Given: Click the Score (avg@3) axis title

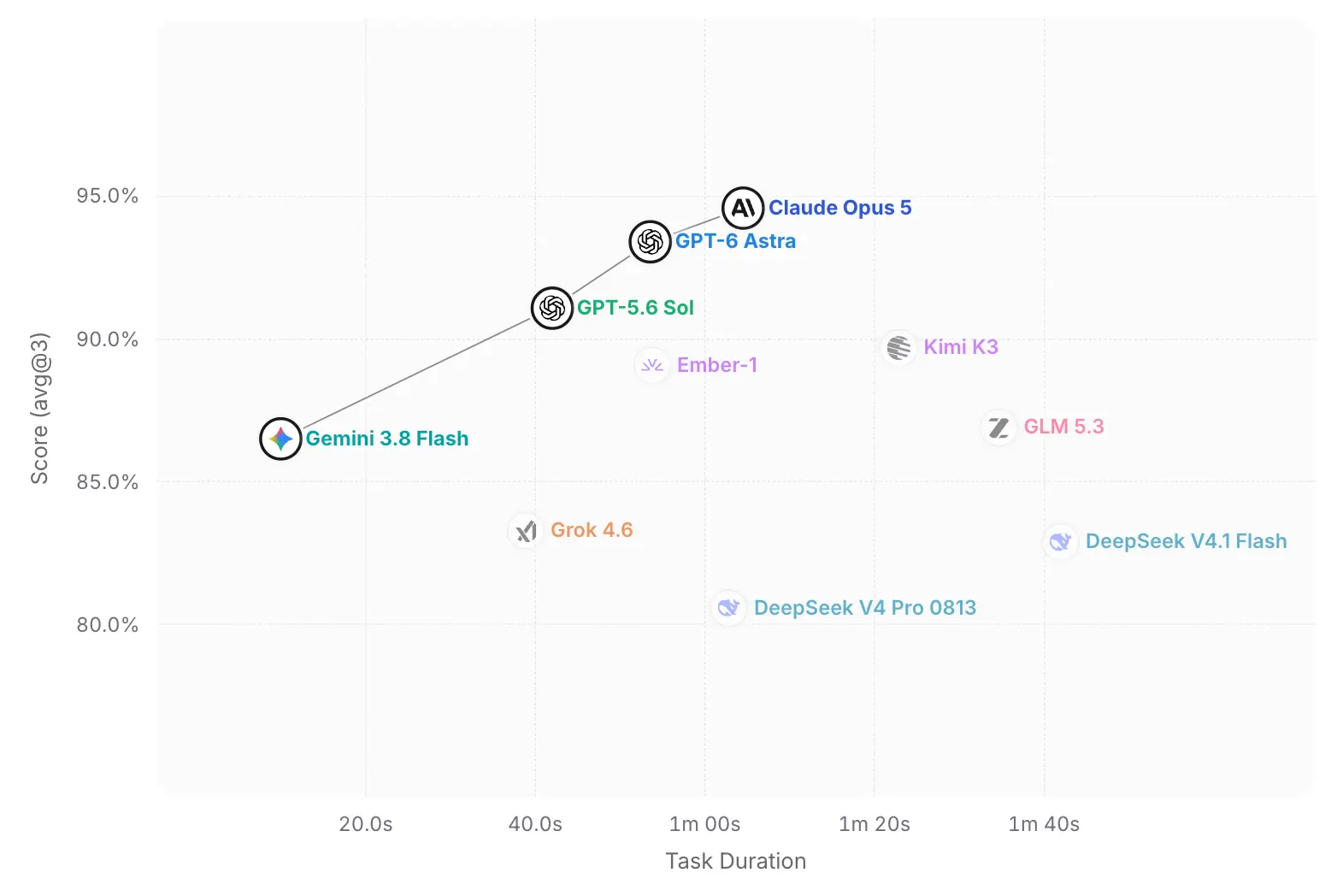Looking at the screenshot, I should pos(39,409).
